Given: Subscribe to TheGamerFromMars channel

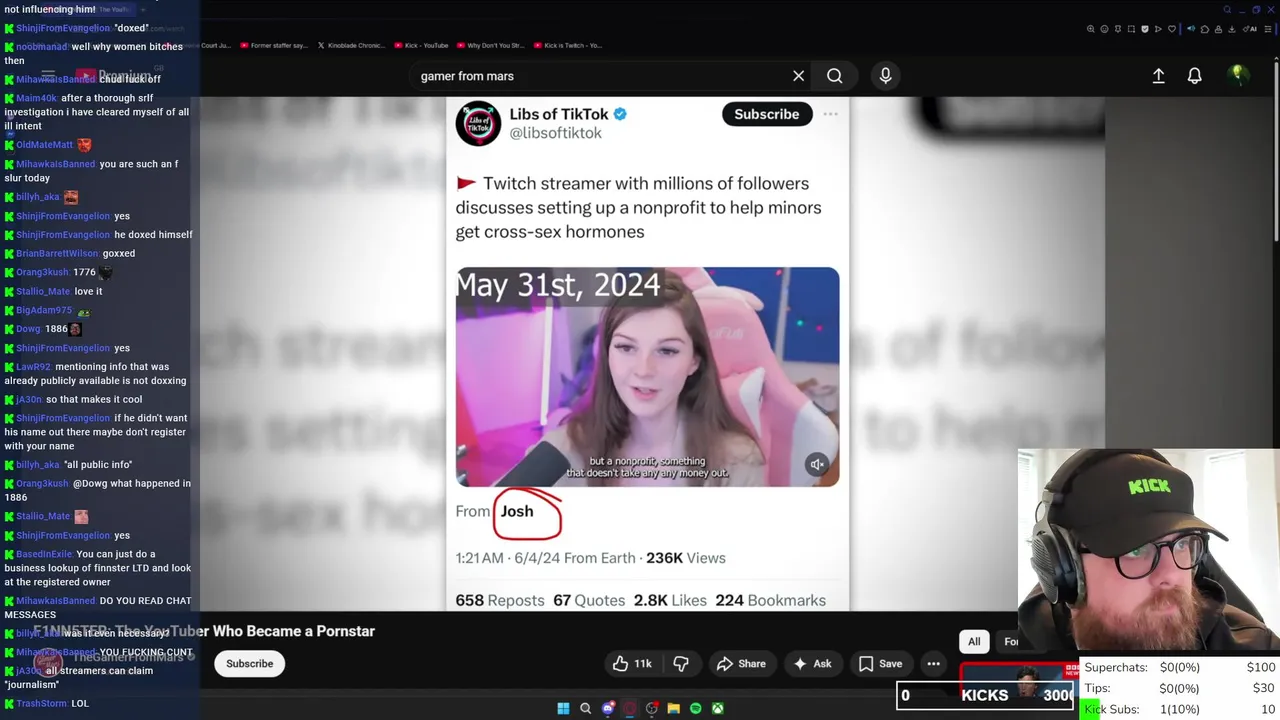Looking at the screenshot, I should [249, 663].
